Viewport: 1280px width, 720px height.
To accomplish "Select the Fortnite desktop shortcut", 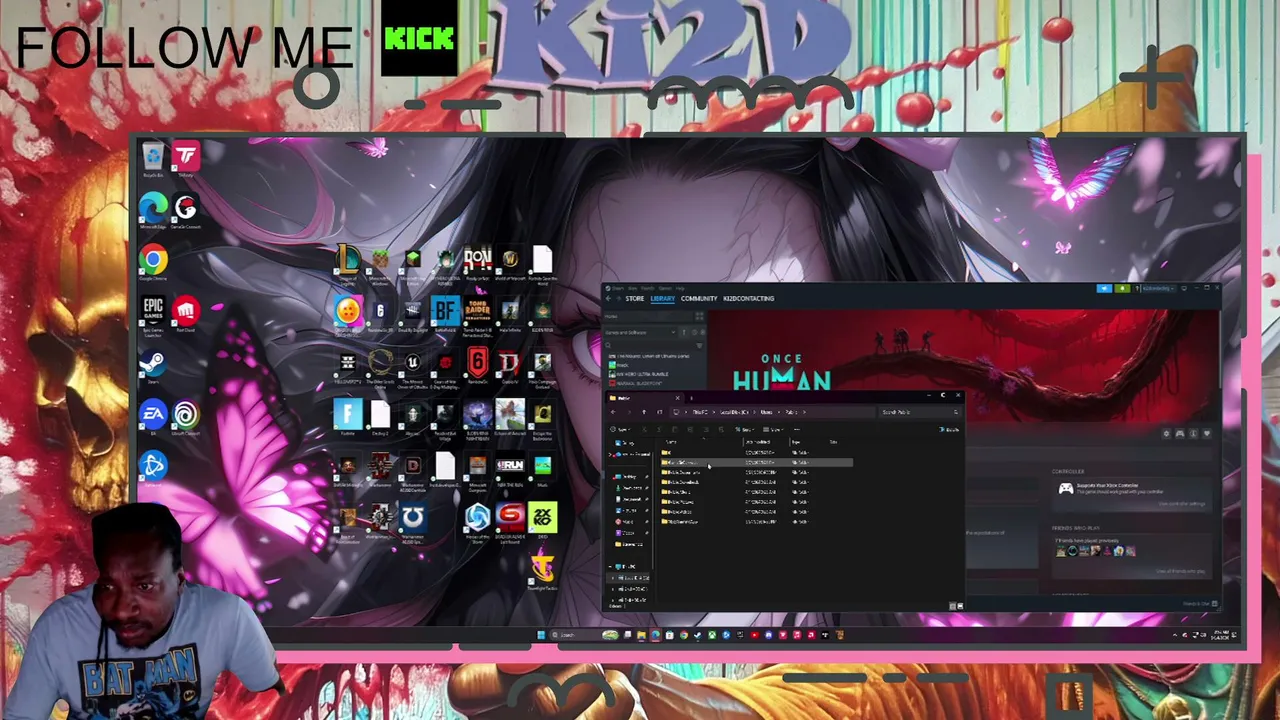I will coord(347,415).
